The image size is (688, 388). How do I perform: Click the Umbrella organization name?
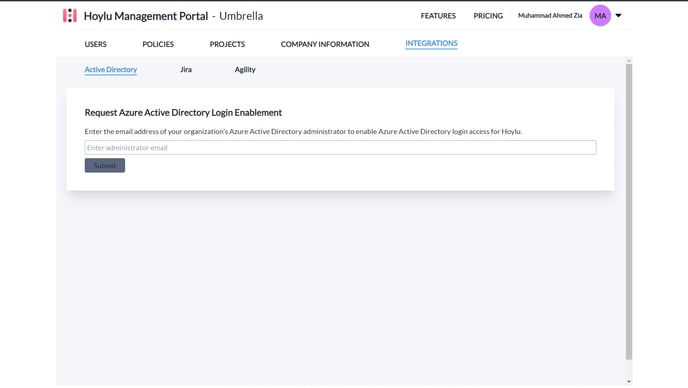pyautogui.click(x=241, y=16)
